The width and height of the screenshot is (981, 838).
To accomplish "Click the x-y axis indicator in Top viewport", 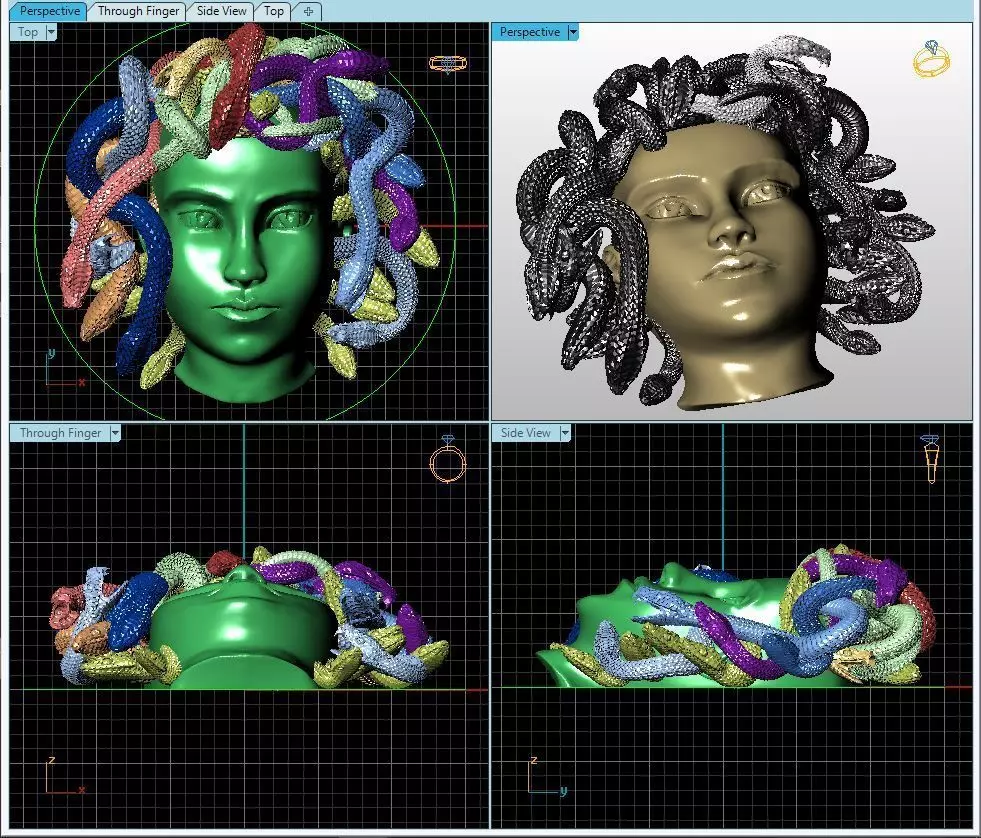I will (65, 368).
